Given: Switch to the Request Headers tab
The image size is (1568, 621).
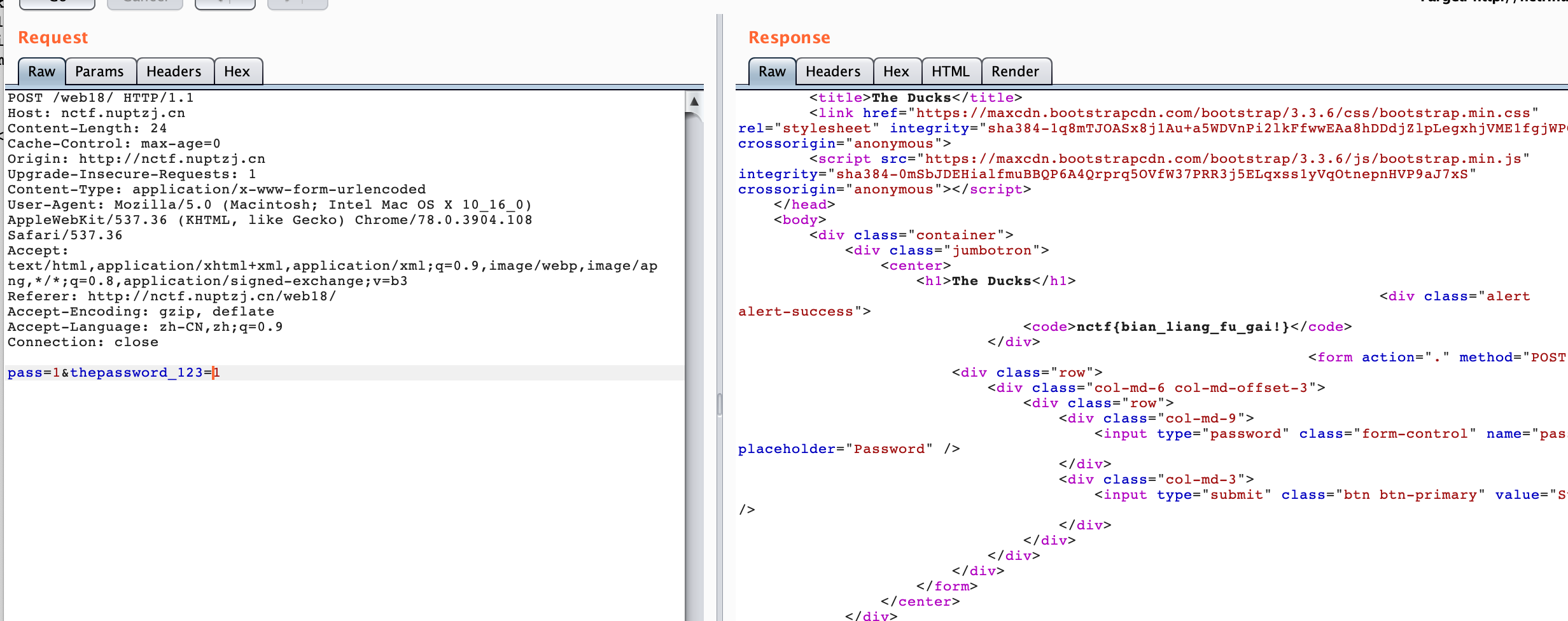Looking at the screenshot, I should (174, 71).
